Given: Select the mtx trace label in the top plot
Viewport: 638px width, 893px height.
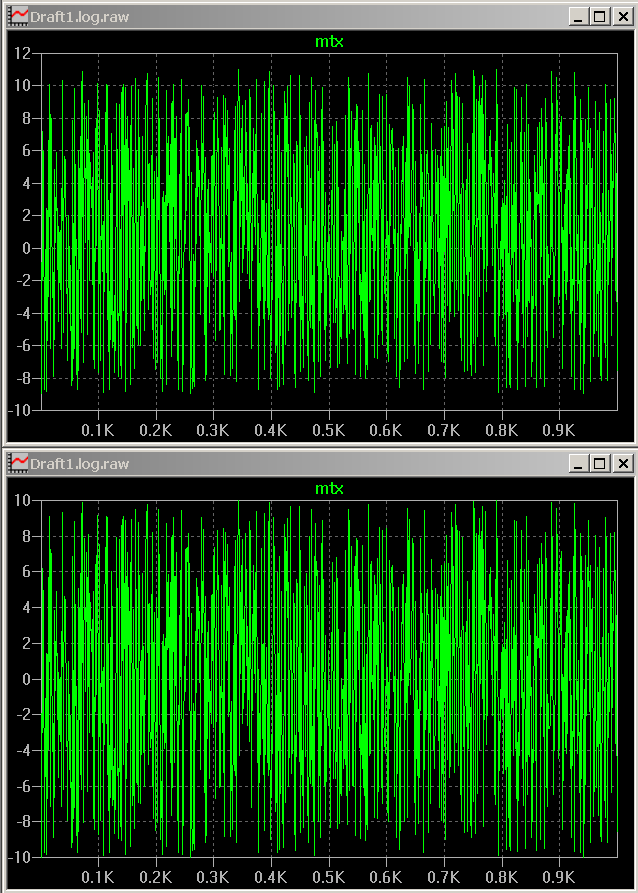Looking at the screenshot, I should coord(329,42).
